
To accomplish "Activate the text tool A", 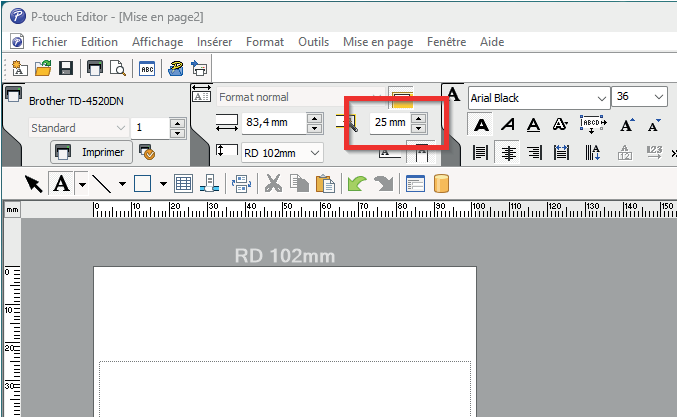I will click(61, 184).
